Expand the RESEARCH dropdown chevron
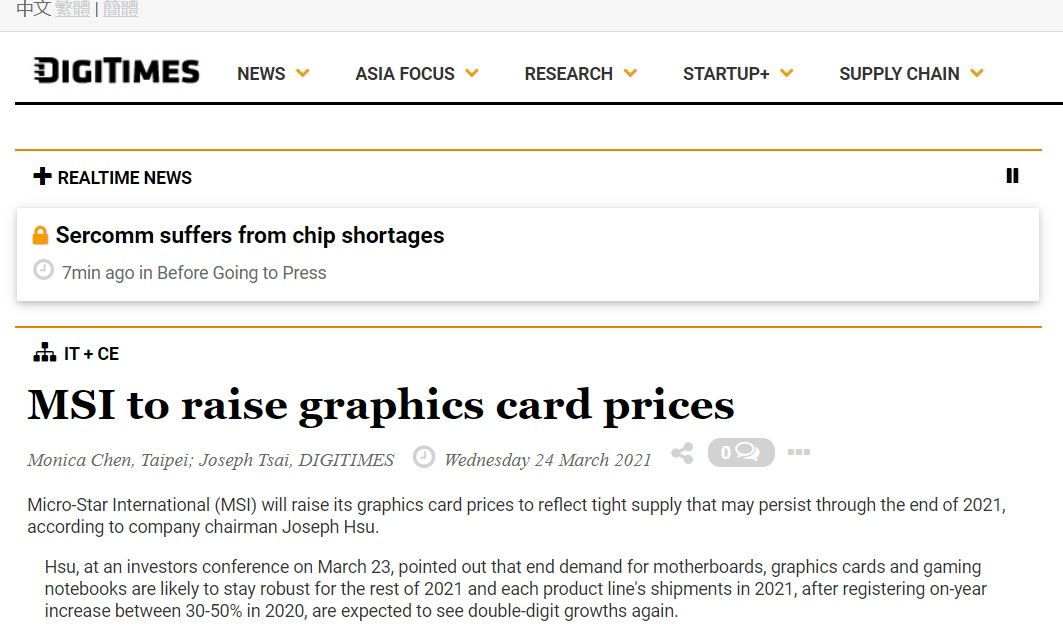The width and height of the screenshot is (1063, 636). coord(630,73)
